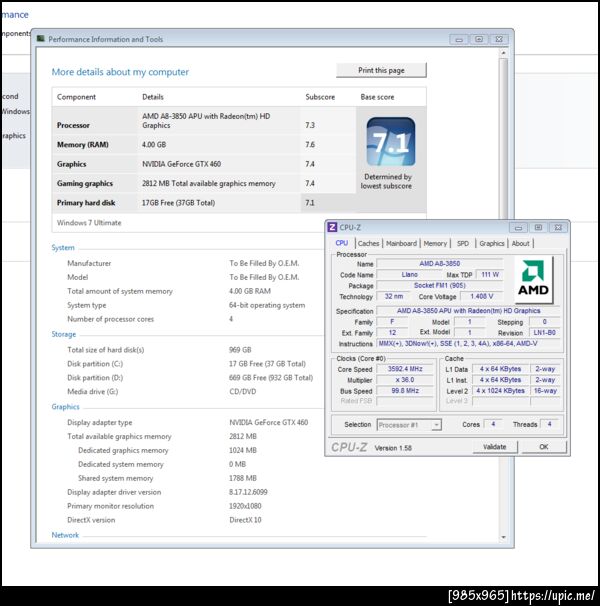This screenshot has height=606, width=600.
Task: Click the Memory (RAM) row label
Action: [83, 145]
